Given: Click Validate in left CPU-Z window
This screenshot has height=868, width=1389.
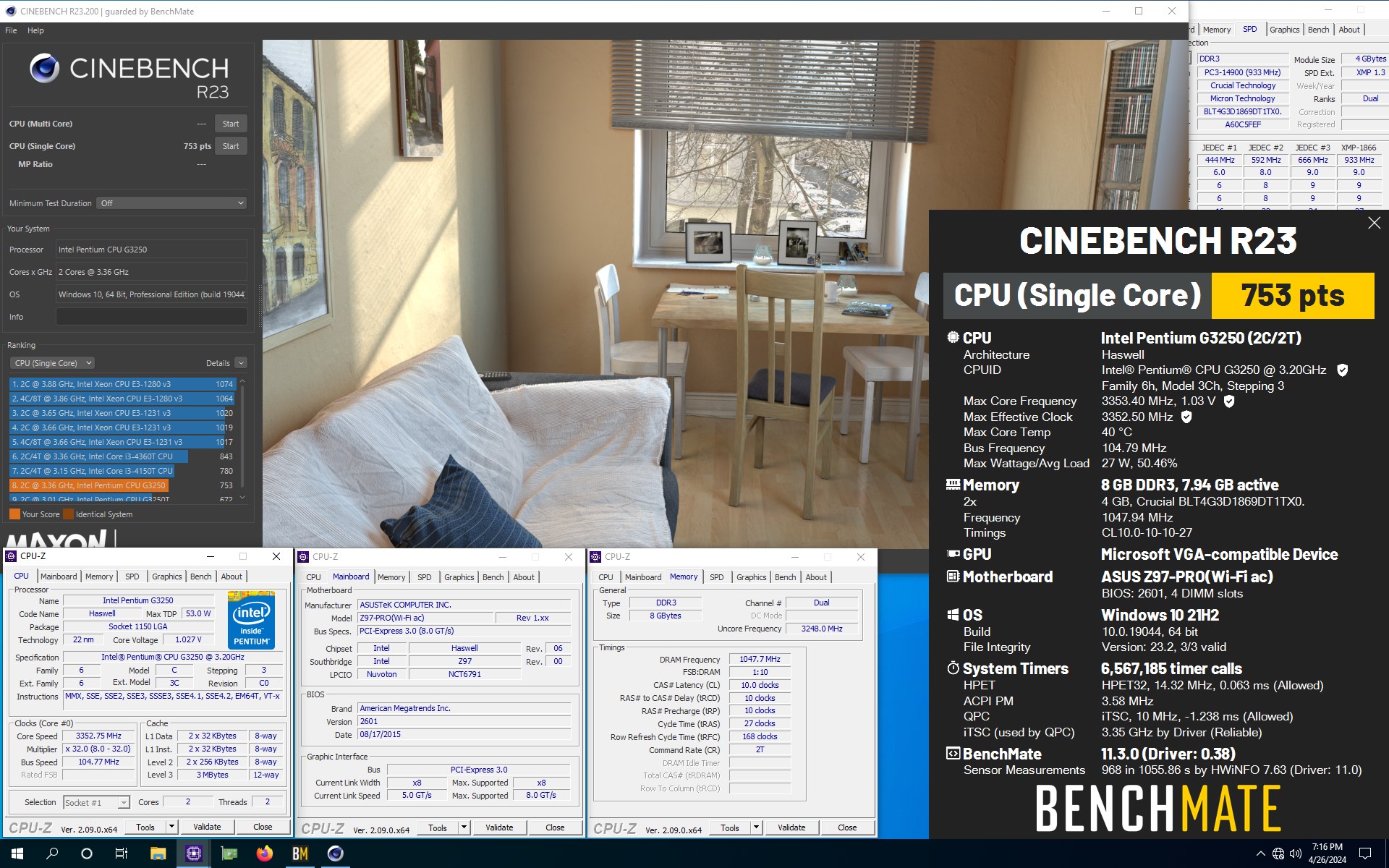Looking at the screenshot, I should 207,827.
